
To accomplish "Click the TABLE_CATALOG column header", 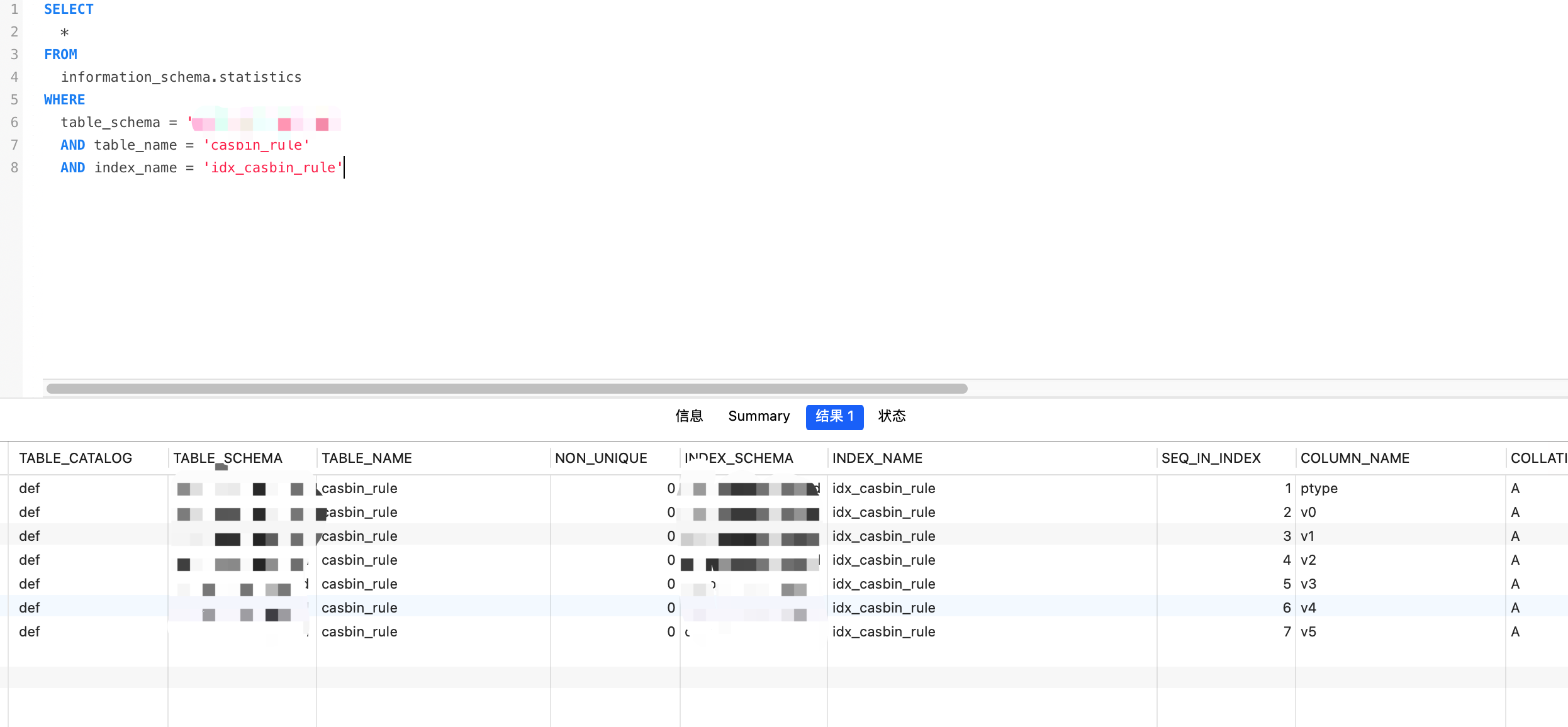I will tap(76, 458).
